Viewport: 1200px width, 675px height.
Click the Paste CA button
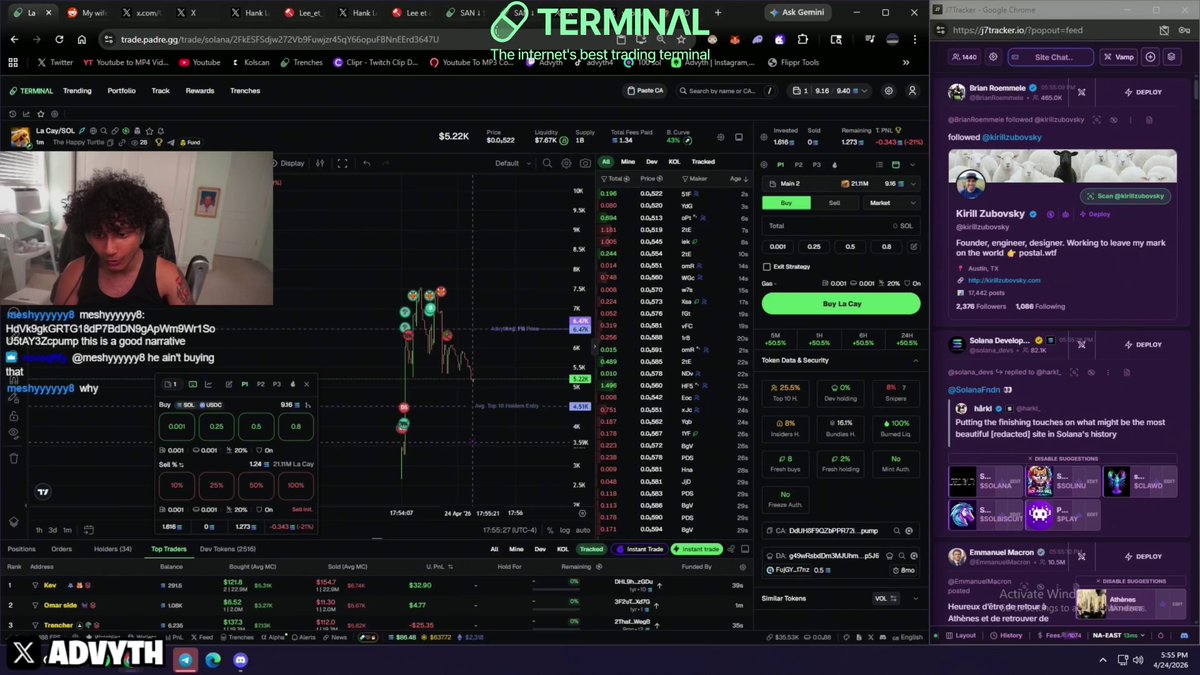click(x=645, y=91)
